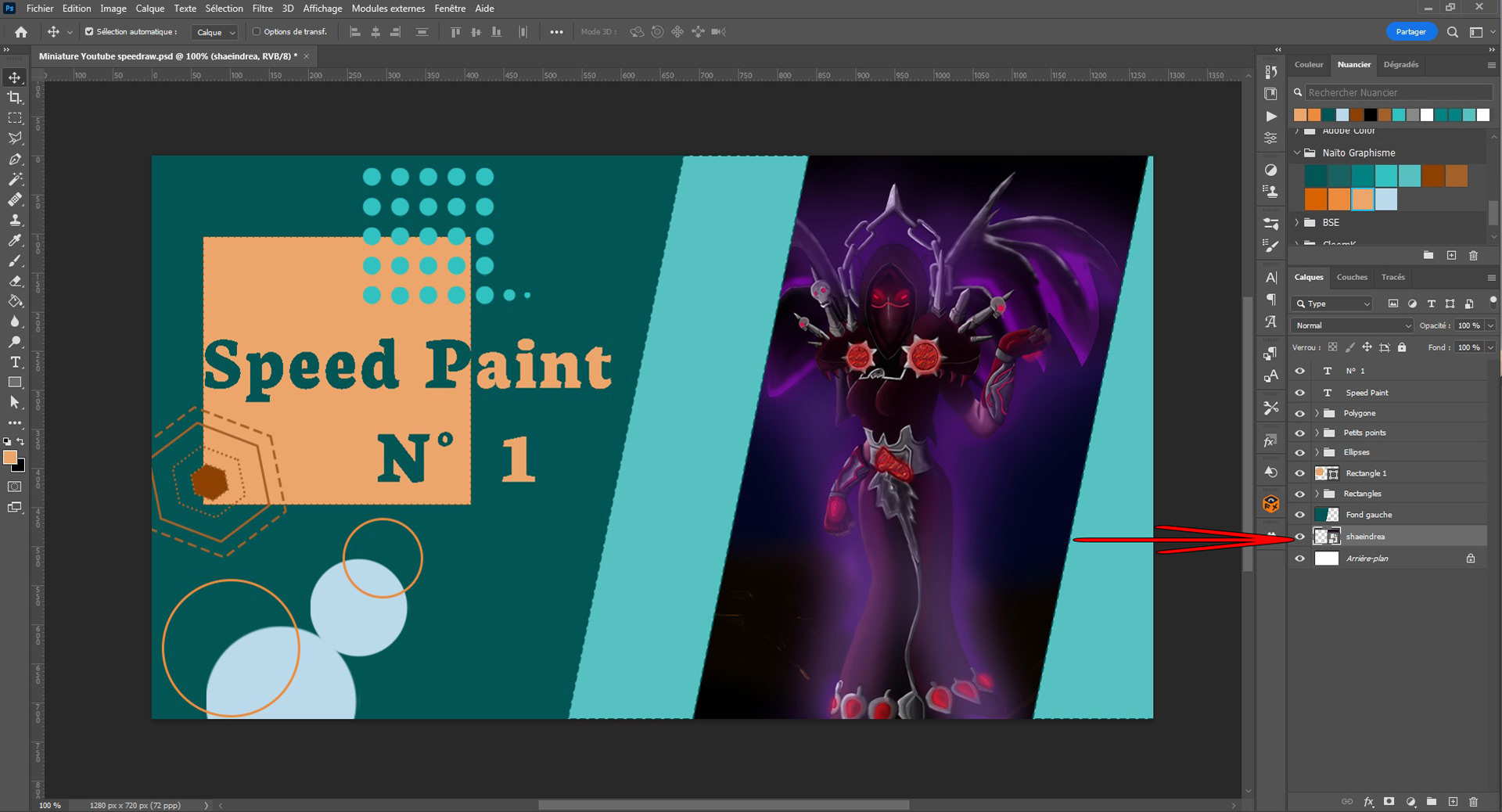
Task: Hide the Polygone group
Action: pos(1300,413)
